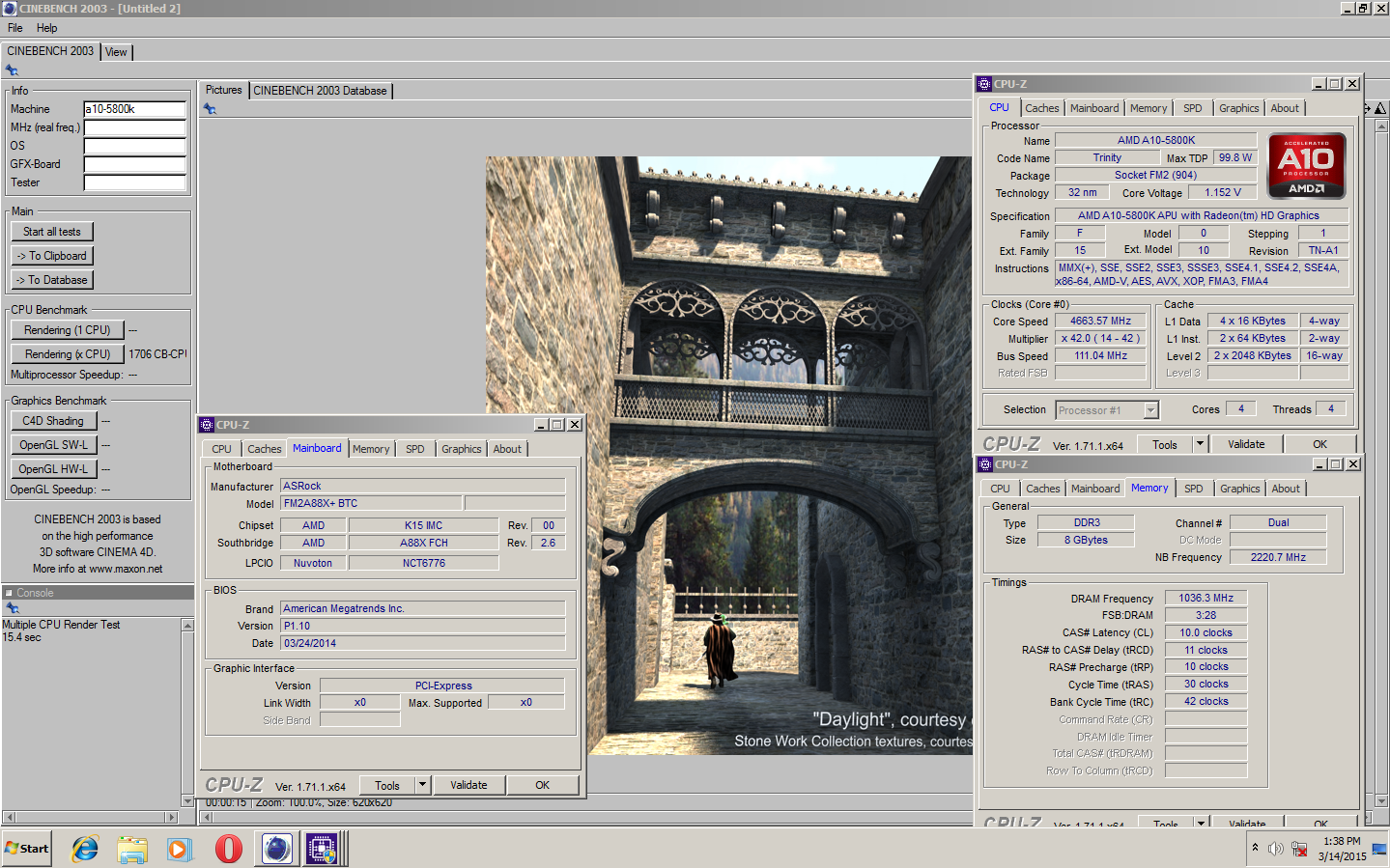This screenshot has height=868, width=1390.
Task: Open the Opera browser taskbar icon
Action: (229, 849)
